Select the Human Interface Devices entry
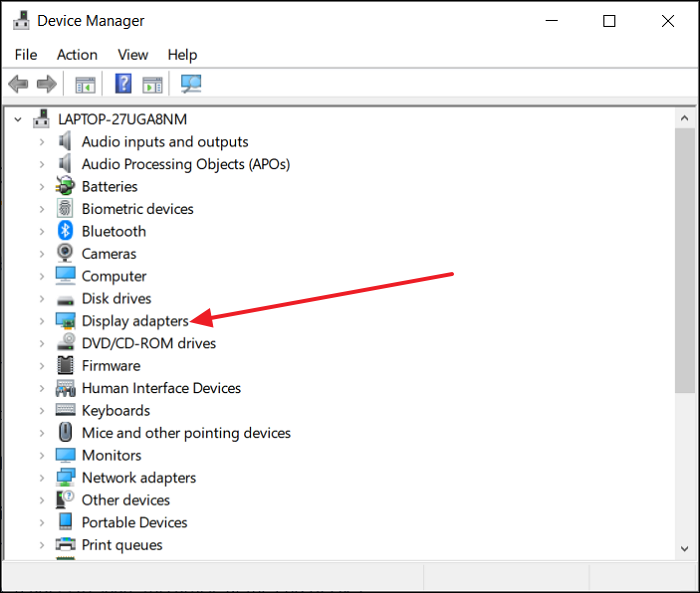 pyautogui.click(x=161, y=388)
